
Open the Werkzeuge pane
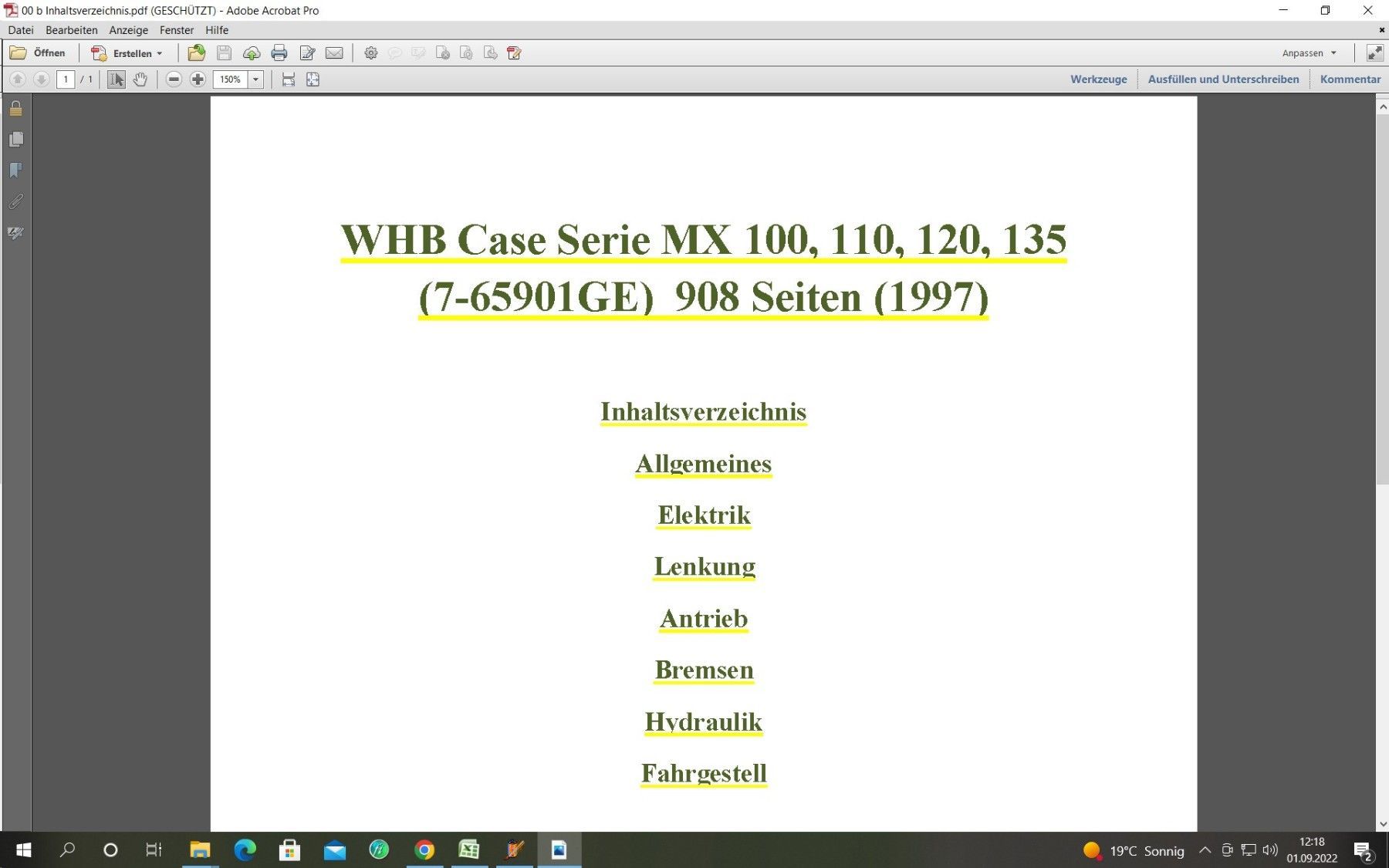coord(1098,79)
